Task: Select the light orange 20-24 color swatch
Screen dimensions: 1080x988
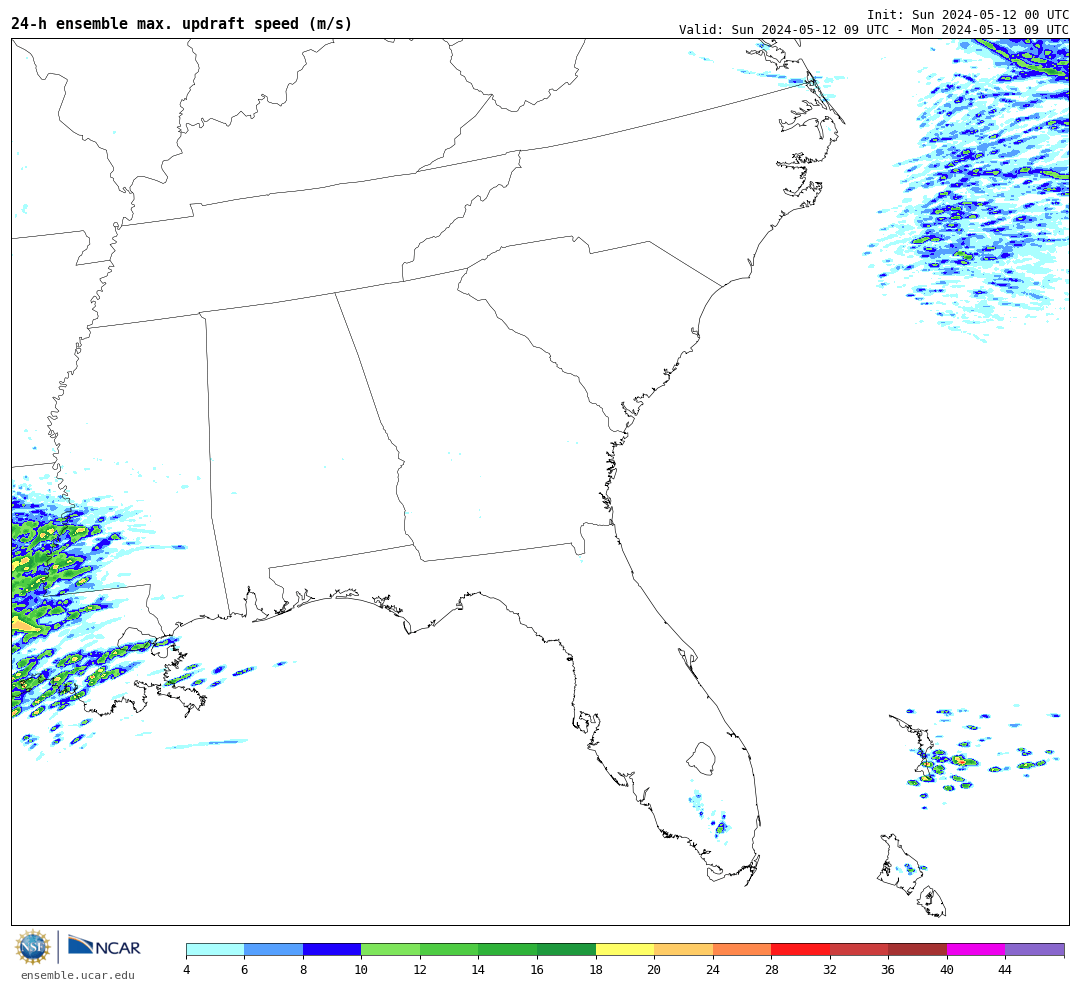Action: coord(683,949)
